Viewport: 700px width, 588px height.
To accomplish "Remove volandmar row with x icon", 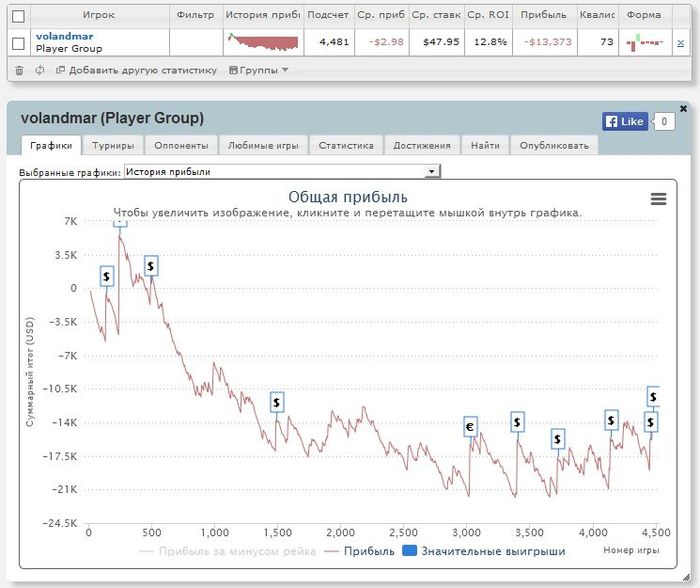I will (680, 43).
